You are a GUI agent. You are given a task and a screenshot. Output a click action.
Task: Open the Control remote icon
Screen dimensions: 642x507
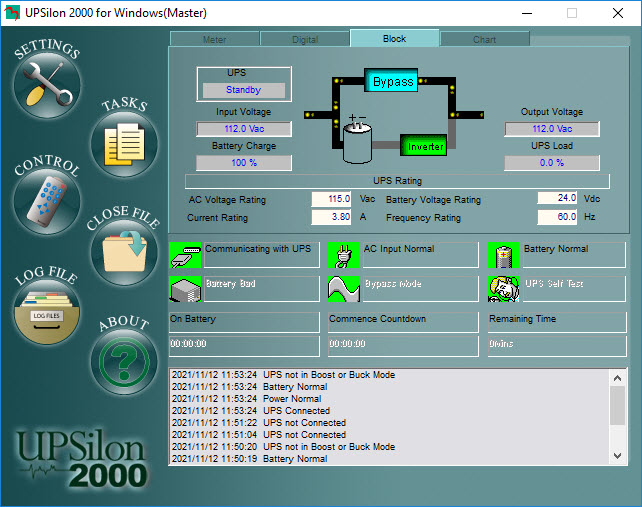pos(47,201)
